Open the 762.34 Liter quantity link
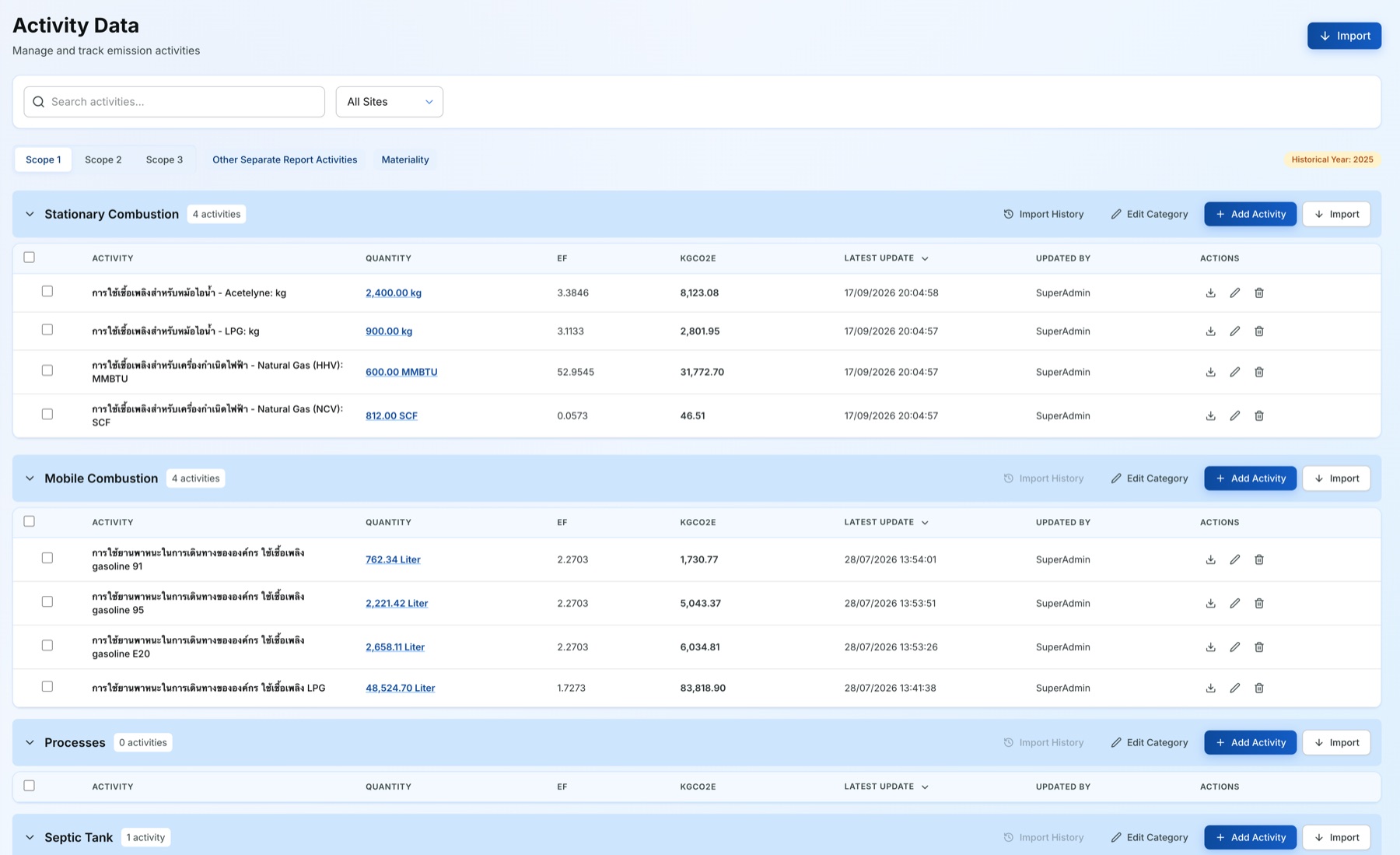1400x855 pixels. click(393, 559)
